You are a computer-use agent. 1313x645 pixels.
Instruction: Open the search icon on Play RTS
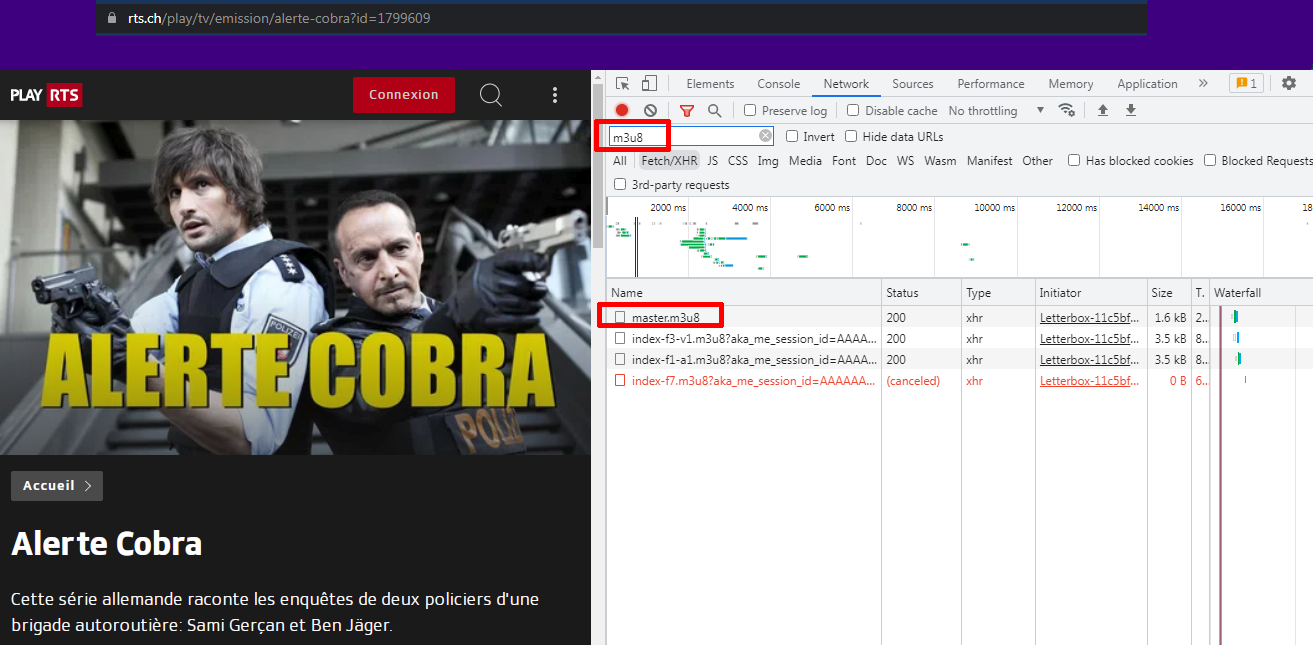pyautogui.click(x=491, y=95)
